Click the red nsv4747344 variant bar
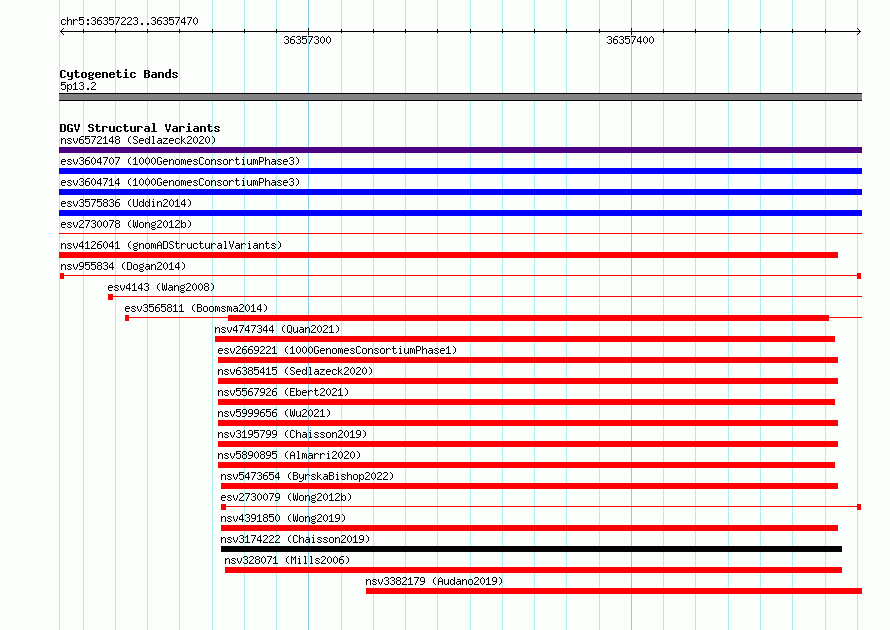Viewport: 890px width, 630px height. (525, 339)
